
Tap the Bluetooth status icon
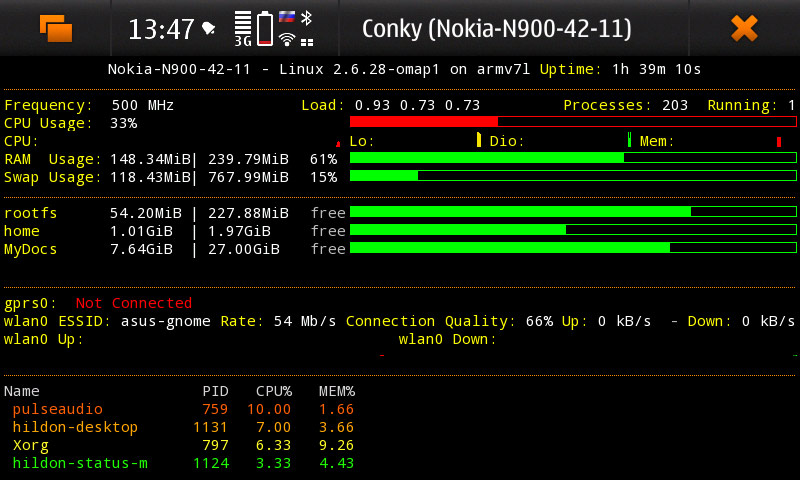[306, 18]
